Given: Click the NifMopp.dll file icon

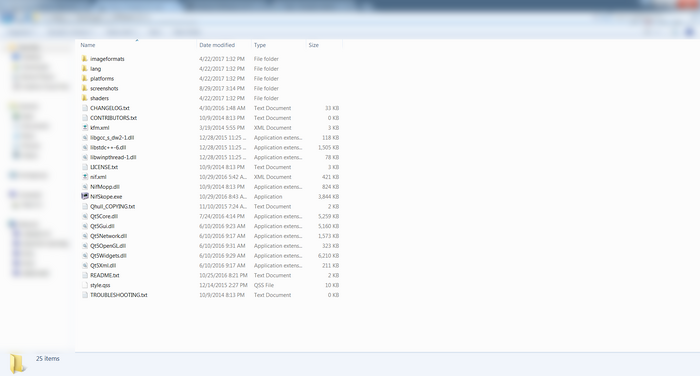Looking at the screenshot, I should tap(85, 186).
